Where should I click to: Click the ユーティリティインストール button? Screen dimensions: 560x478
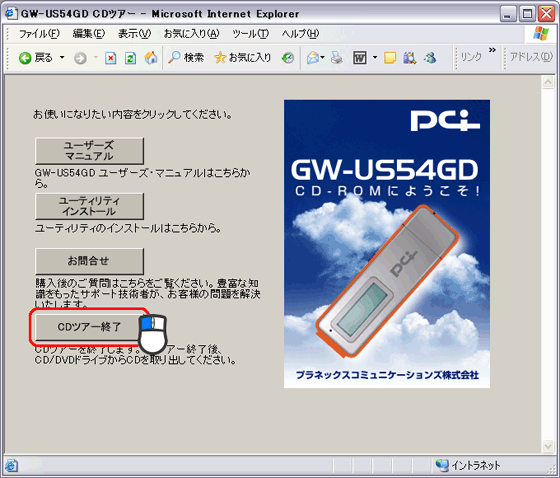click(x=89, y=206)
